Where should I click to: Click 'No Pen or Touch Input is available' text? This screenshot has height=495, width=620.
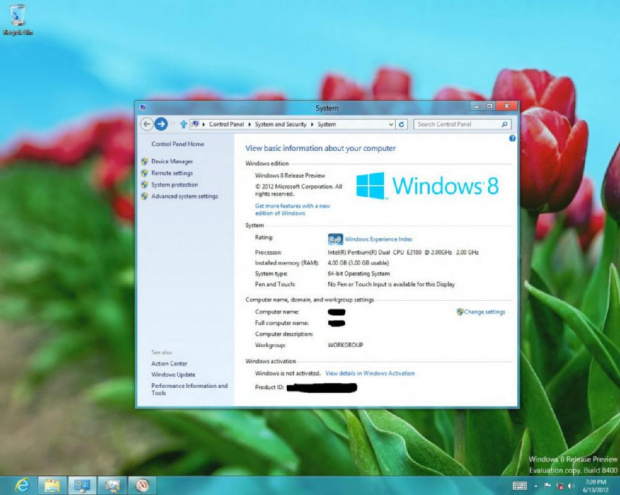391,284
